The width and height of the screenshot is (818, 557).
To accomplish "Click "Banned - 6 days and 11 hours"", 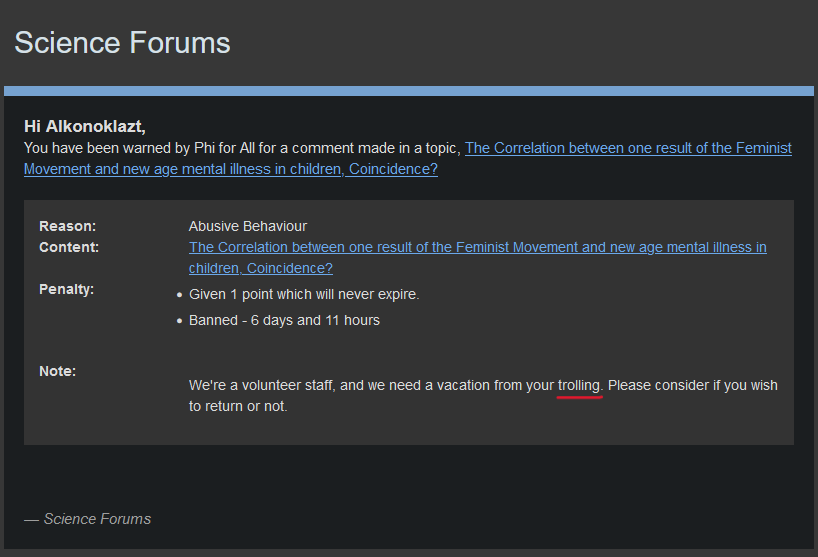I will 284,321.
